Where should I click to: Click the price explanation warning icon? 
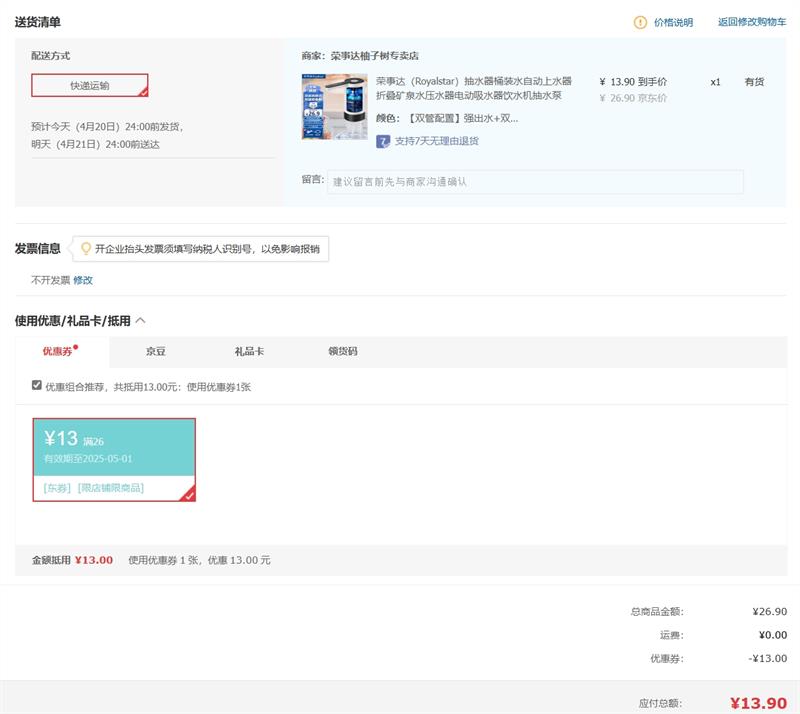coord(640,22)
